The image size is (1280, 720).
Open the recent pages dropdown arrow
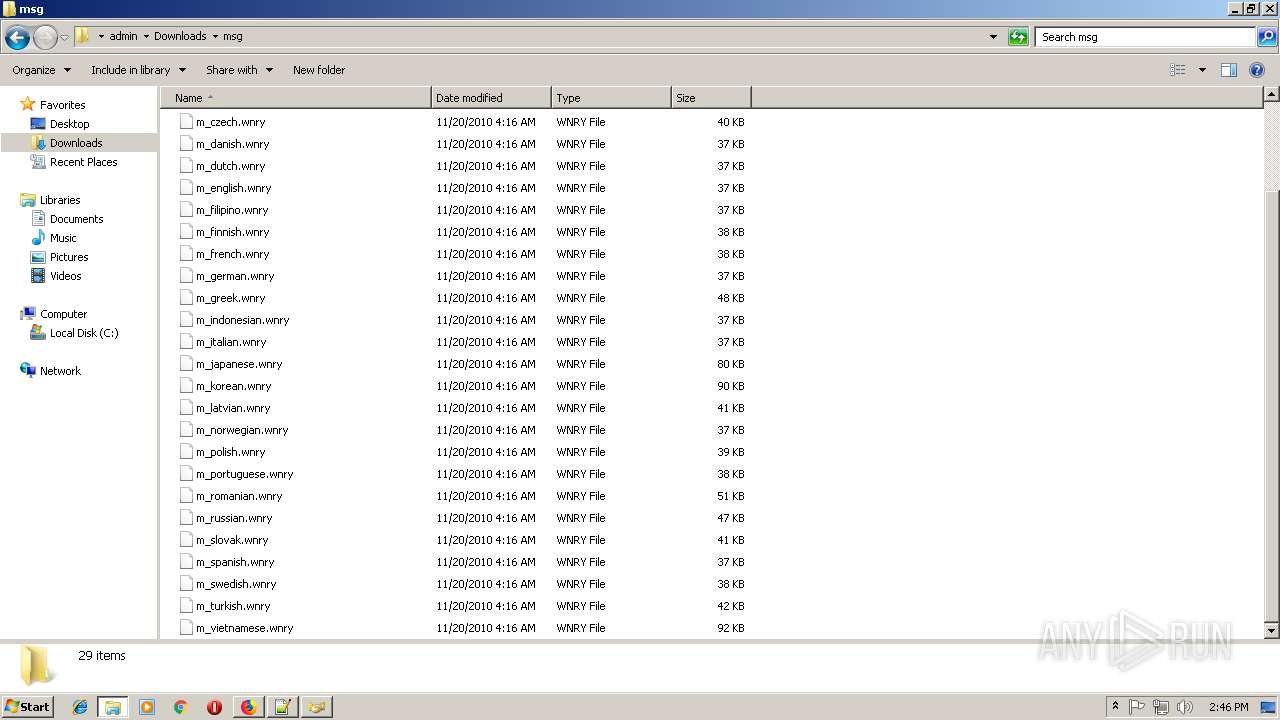(x=64, y=38)
